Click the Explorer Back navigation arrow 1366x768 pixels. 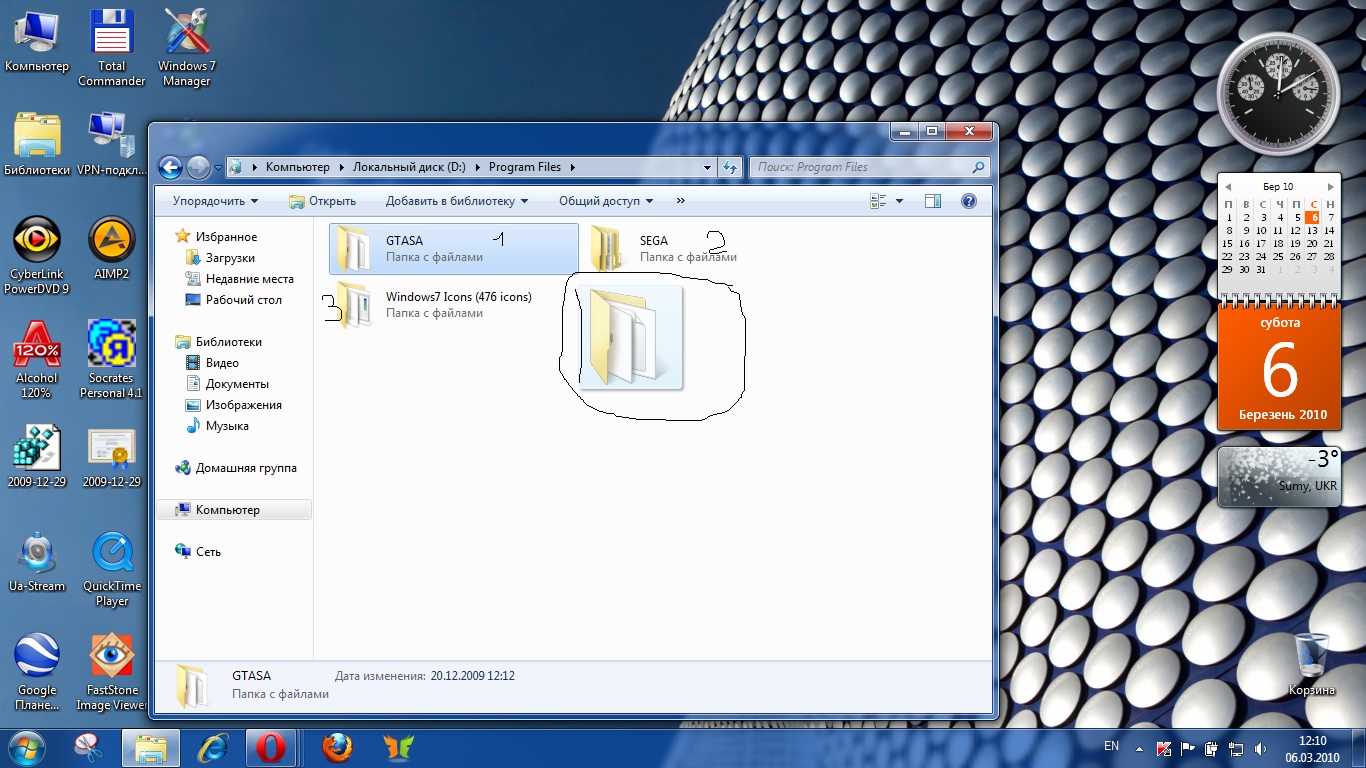pyautogui.click(x=170, y=168)
